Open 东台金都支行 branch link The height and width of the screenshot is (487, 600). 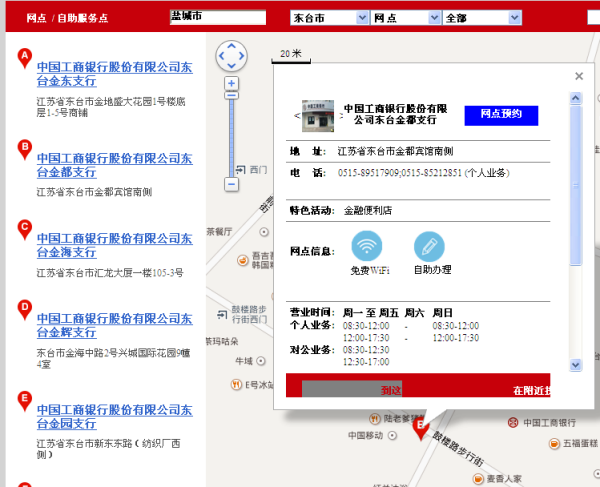pyautogui.click(x=114, y=165)
